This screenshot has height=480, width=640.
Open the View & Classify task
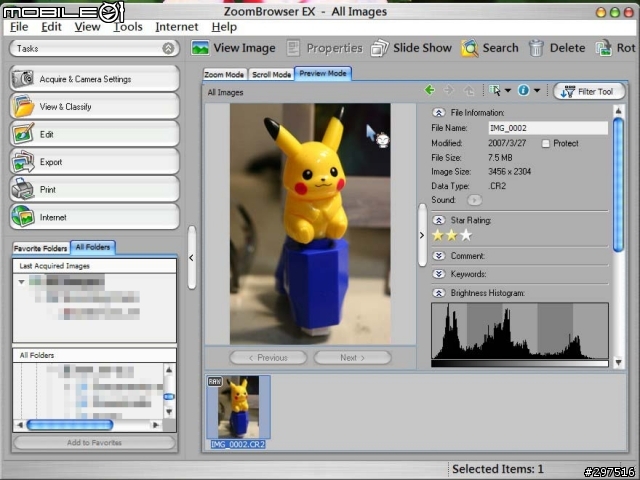tap(94, 107)
